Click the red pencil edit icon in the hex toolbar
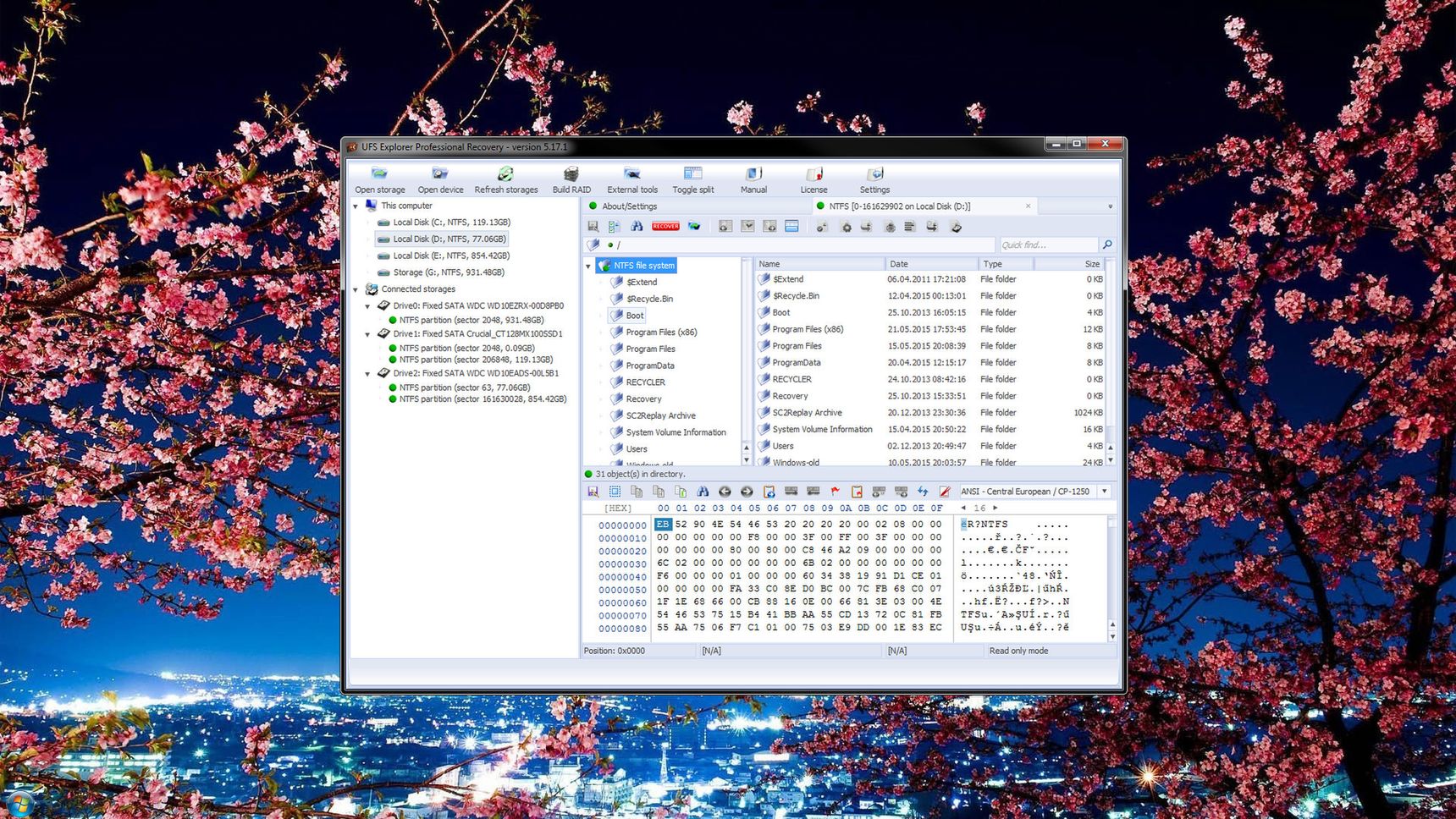 [x=945, y=492]
